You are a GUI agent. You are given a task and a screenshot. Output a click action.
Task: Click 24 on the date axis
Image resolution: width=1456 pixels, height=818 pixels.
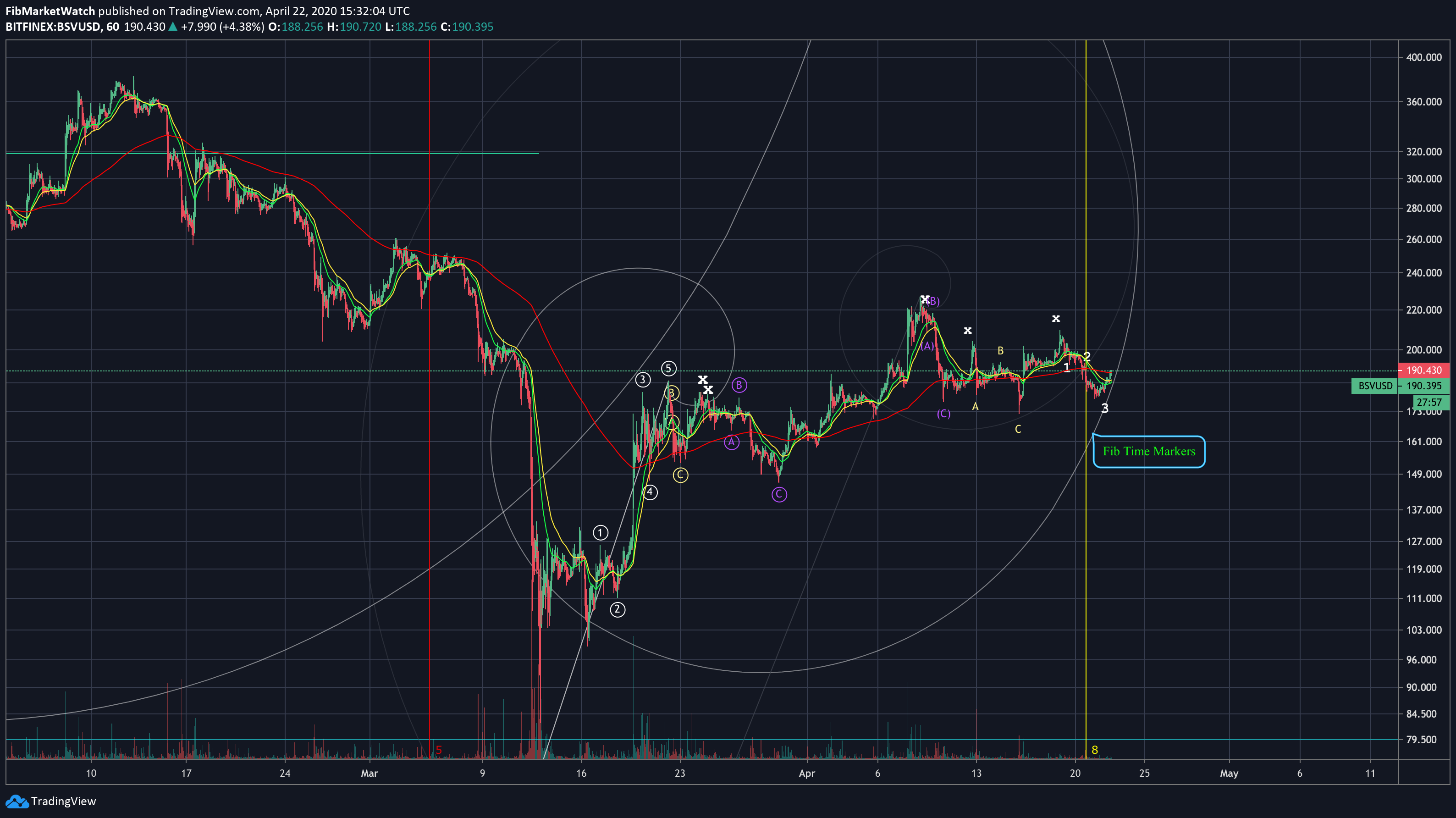click(x=285, y=774)
